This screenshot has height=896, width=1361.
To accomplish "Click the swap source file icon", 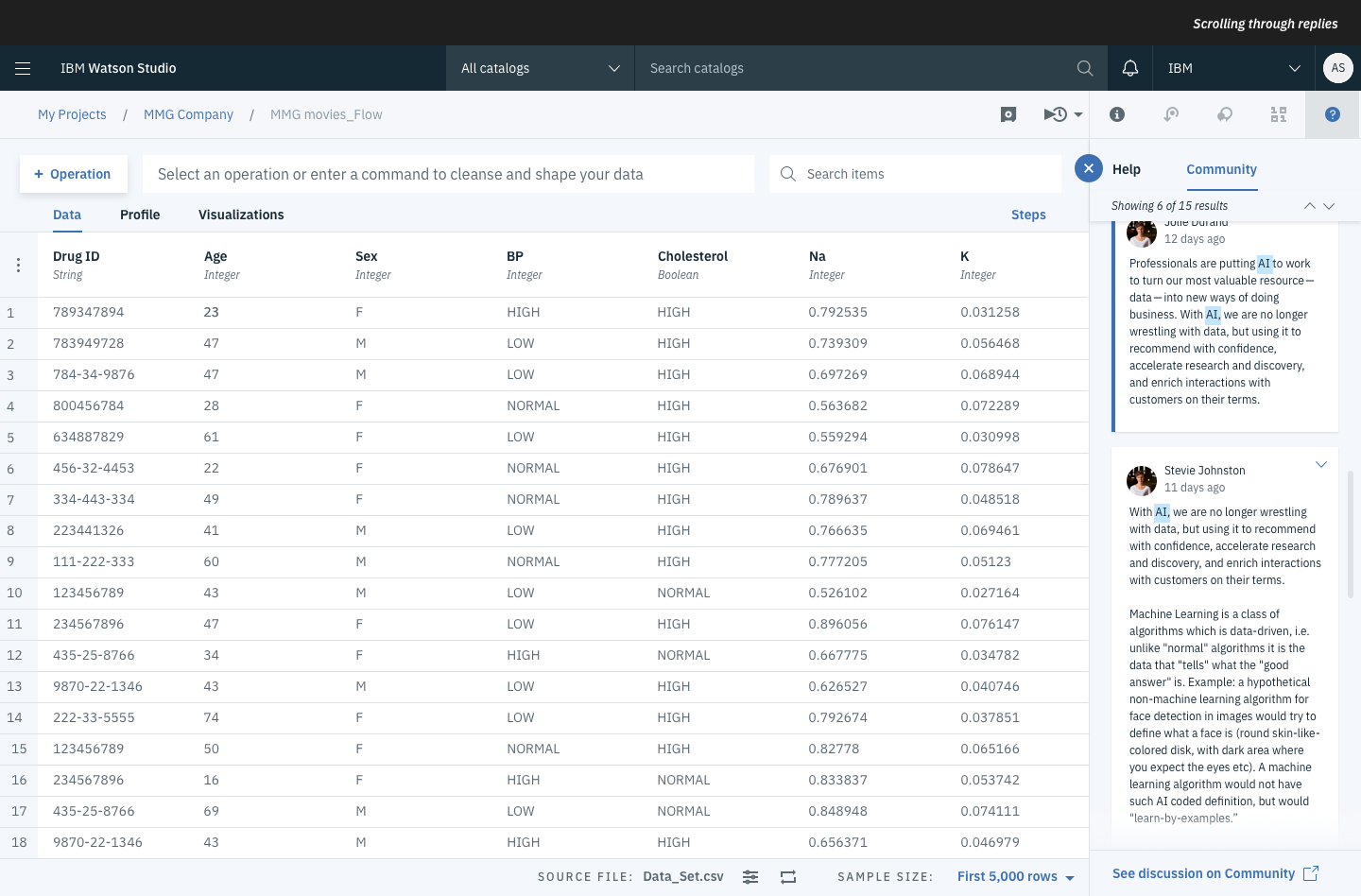I will (x=788, y=877).
